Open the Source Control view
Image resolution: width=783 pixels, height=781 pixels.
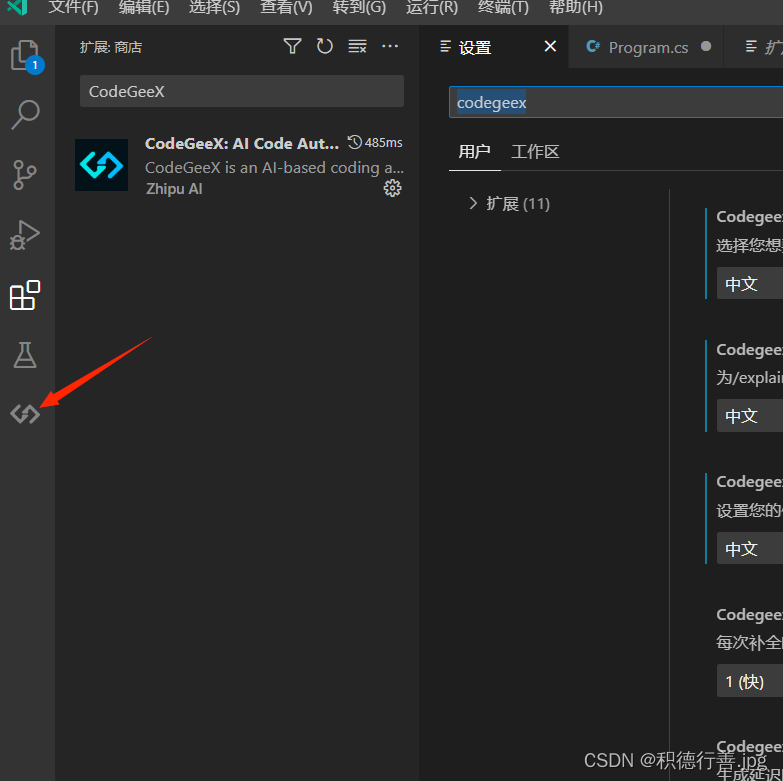(25, 174)
